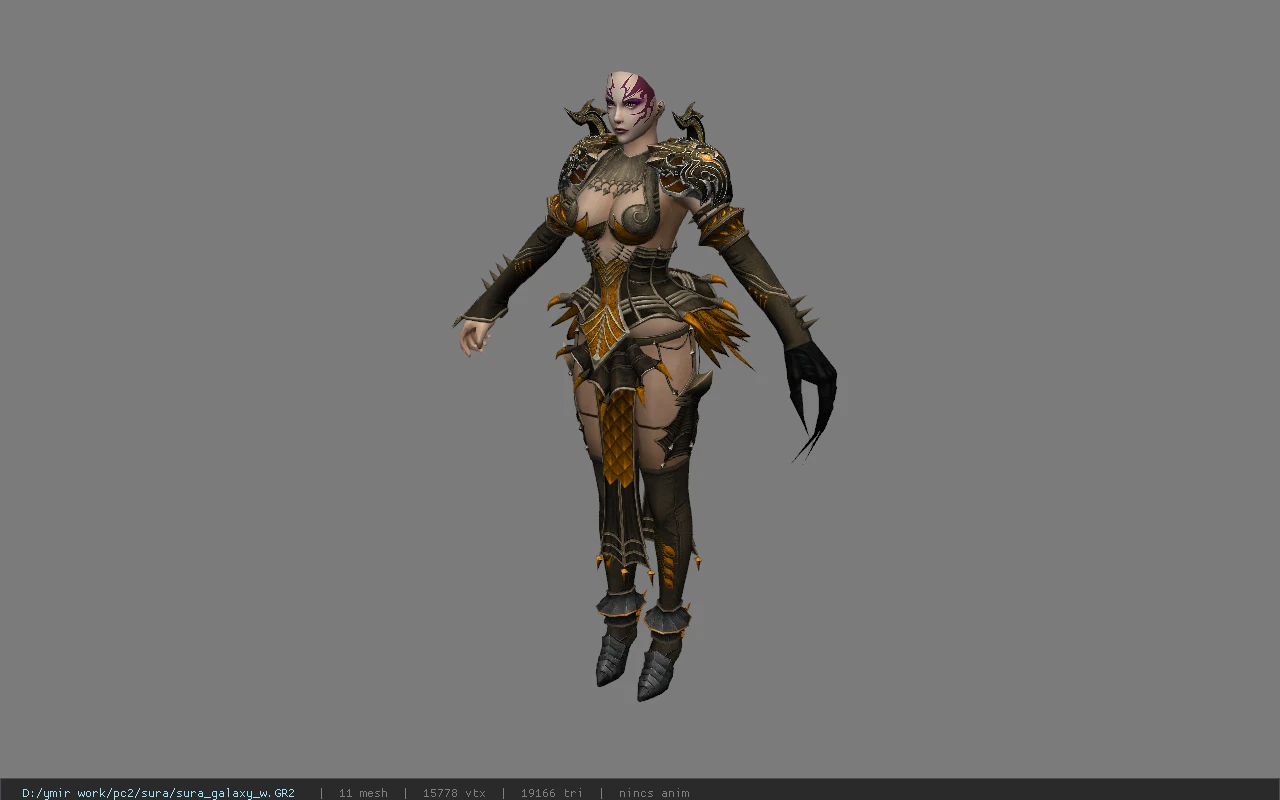Click the 3D character model in viewport
1280x800 pixels.
point(645,385)
